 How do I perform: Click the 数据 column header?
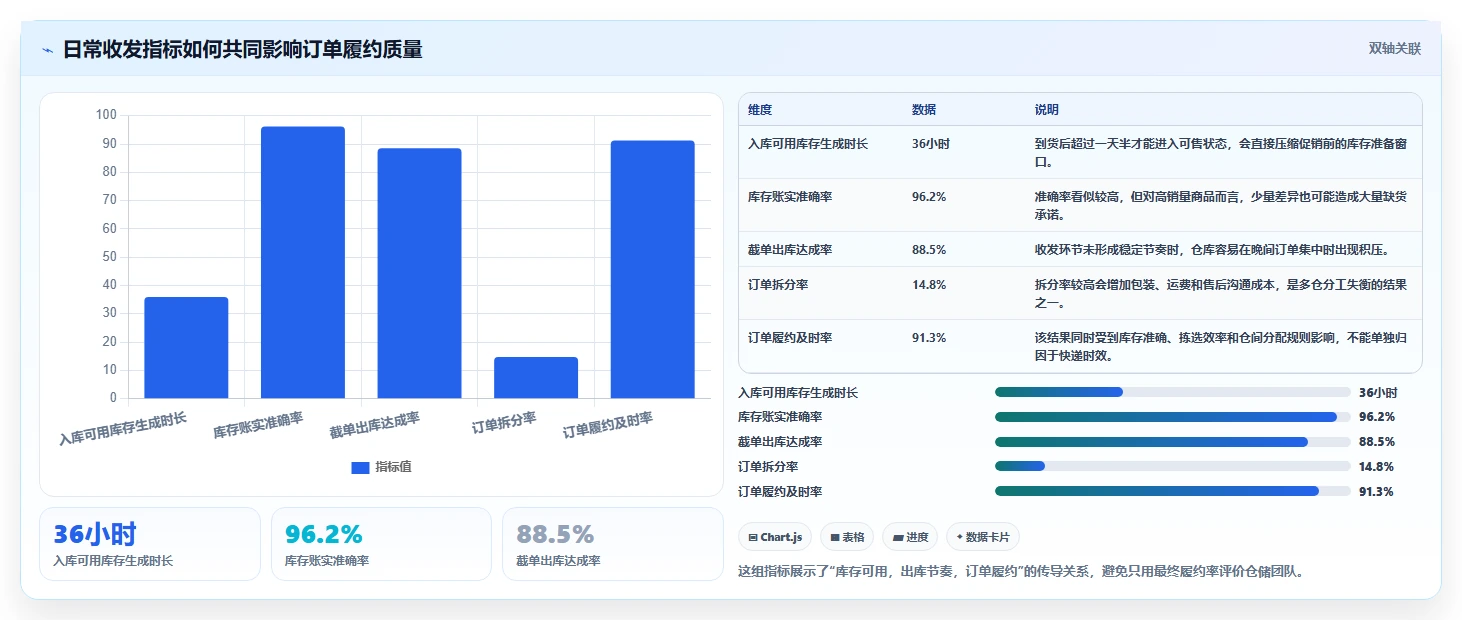point(924,110)
